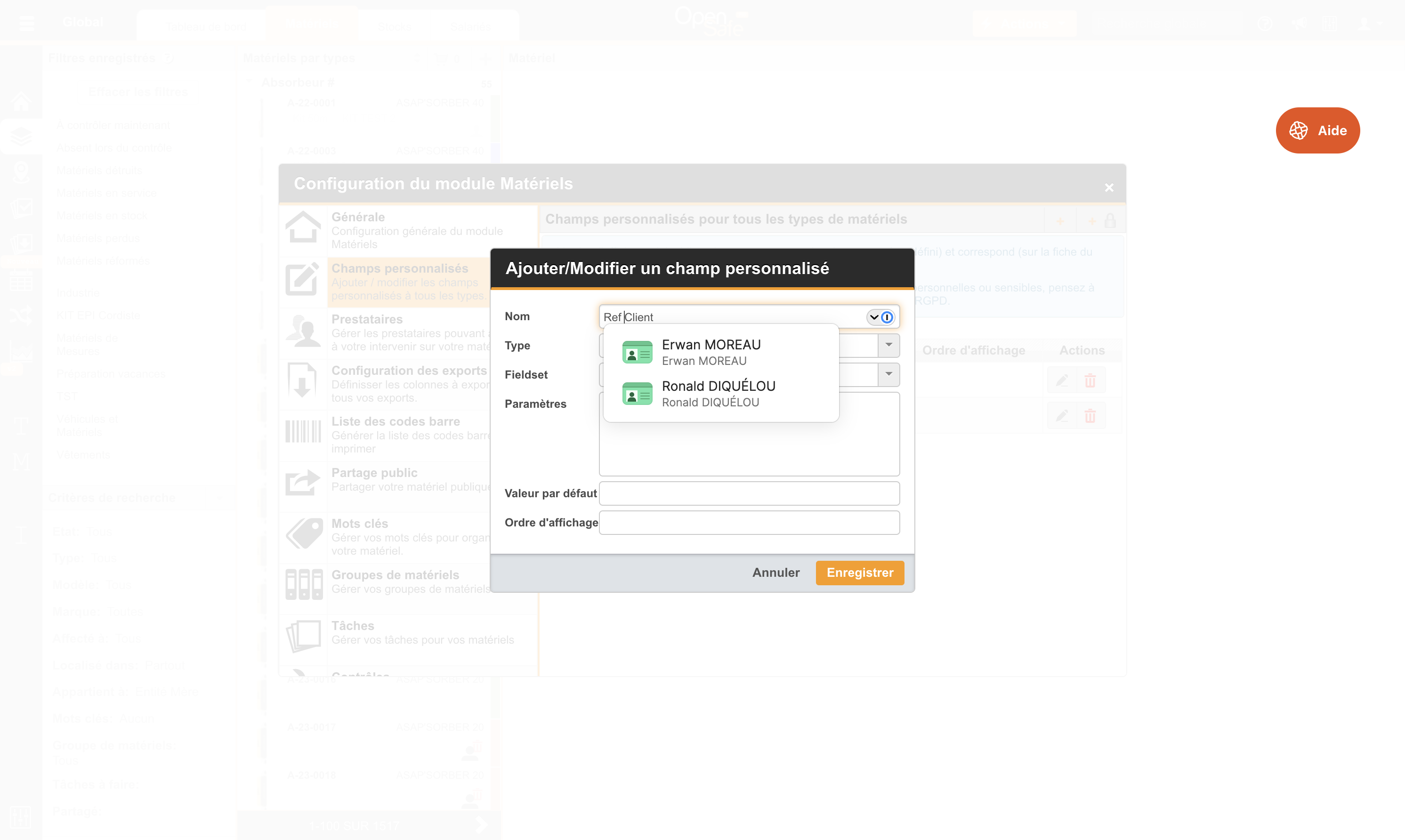Image resolution: width=1405 pixels, height=840 pixels.
Task: Open the hamburger menu in the top bar
Action: (26, 24)
